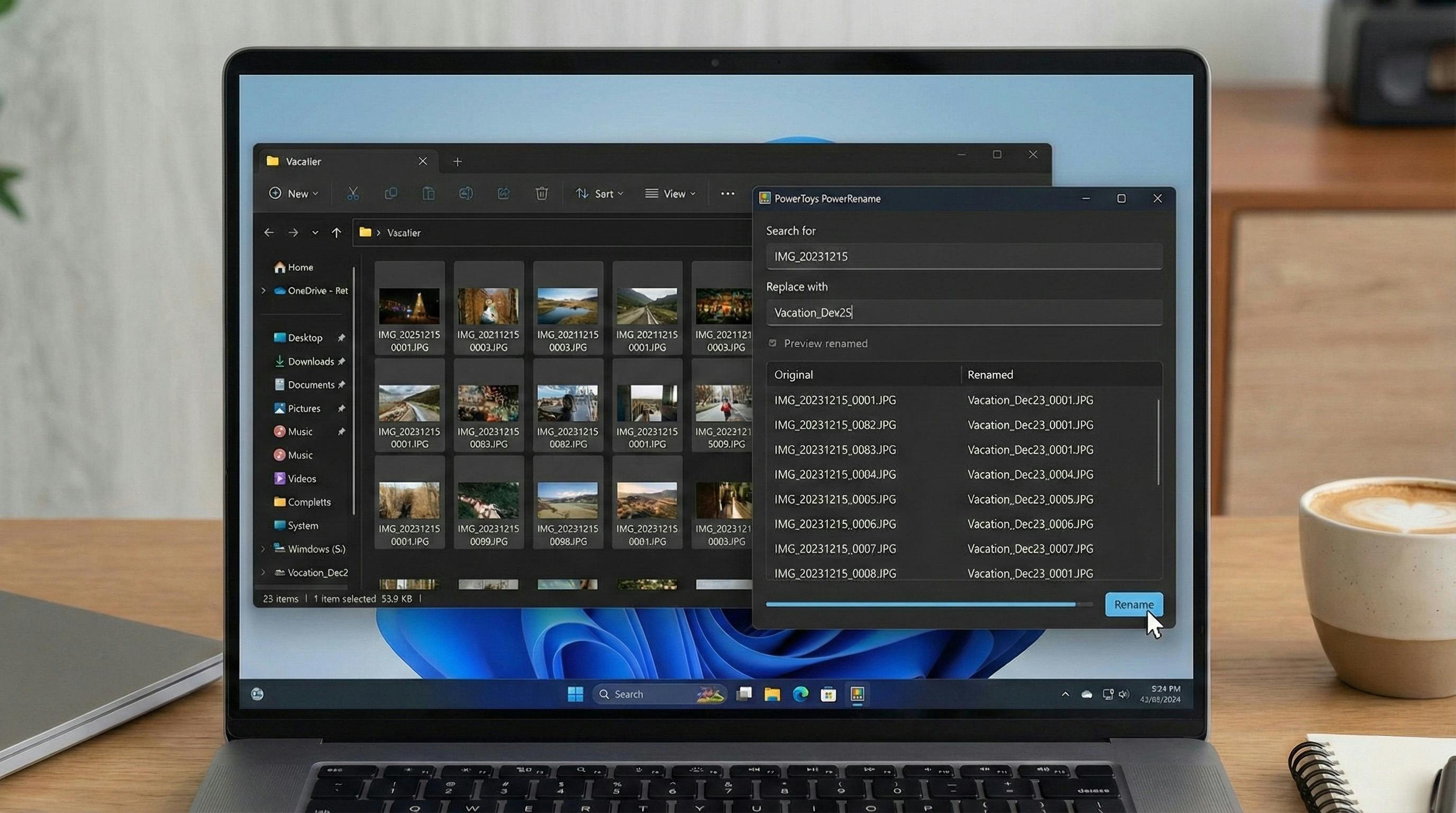Open the New dropdown button
This screenshot has width=1456, height=813.
(293, 194)
